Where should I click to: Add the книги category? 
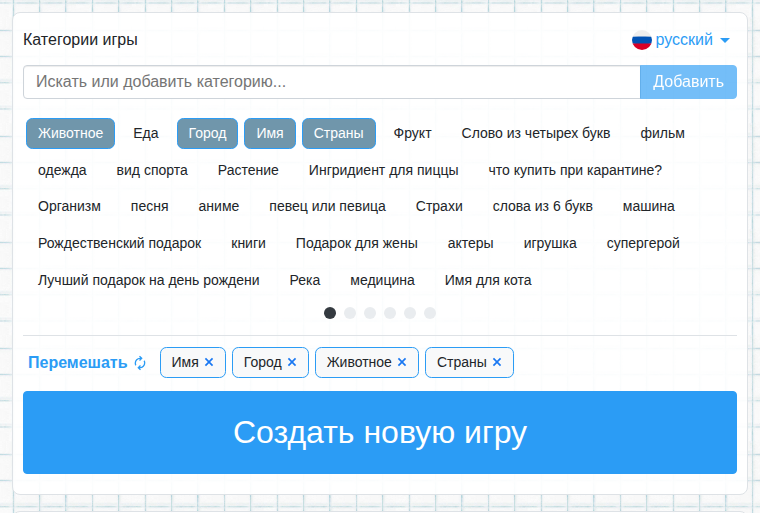click(248, 243)
